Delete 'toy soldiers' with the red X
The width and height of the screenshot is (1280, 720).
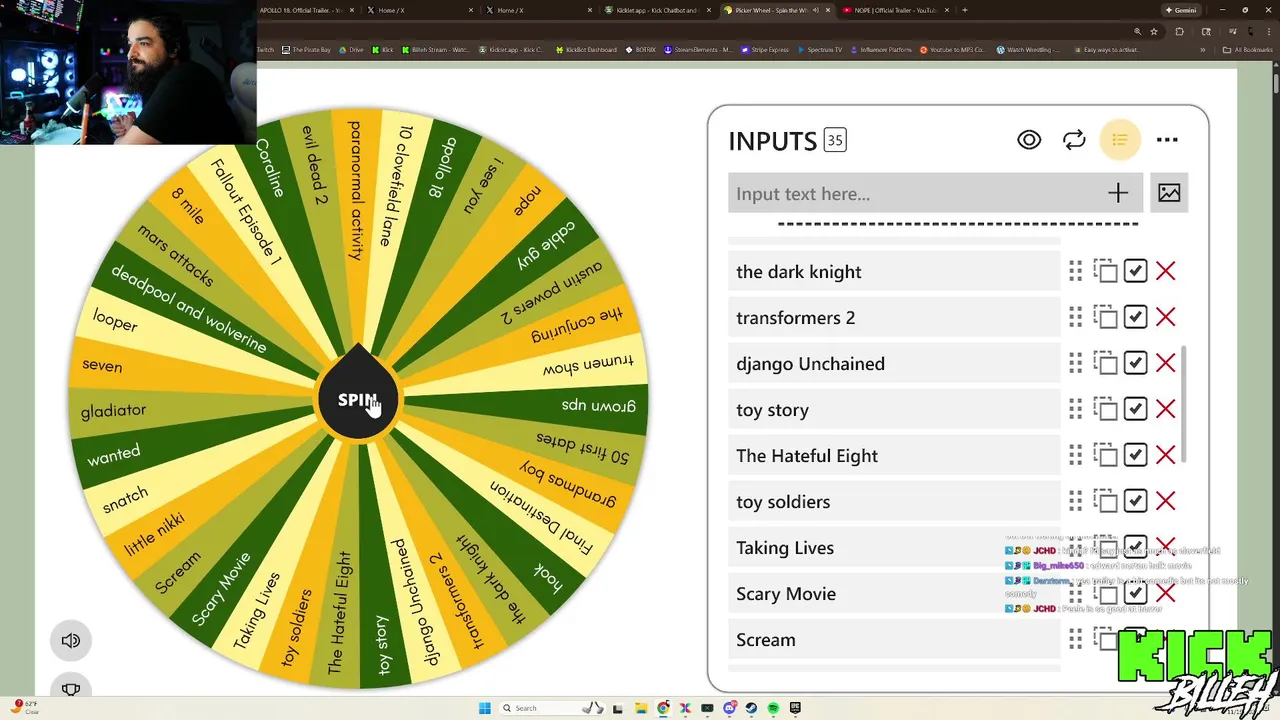1165,501
